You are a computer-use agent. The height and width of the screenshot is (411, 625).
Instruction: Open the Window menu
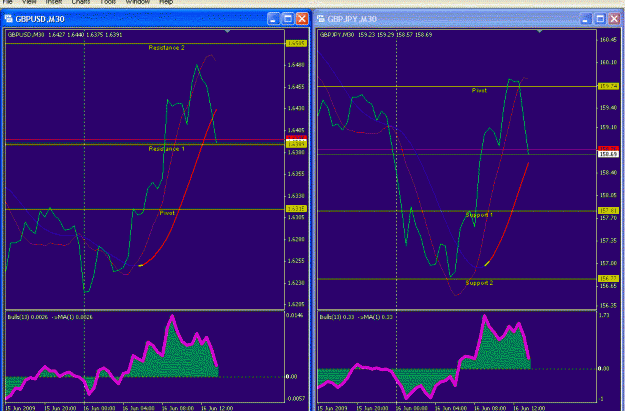pyautogui.click(x=138, y=2)
